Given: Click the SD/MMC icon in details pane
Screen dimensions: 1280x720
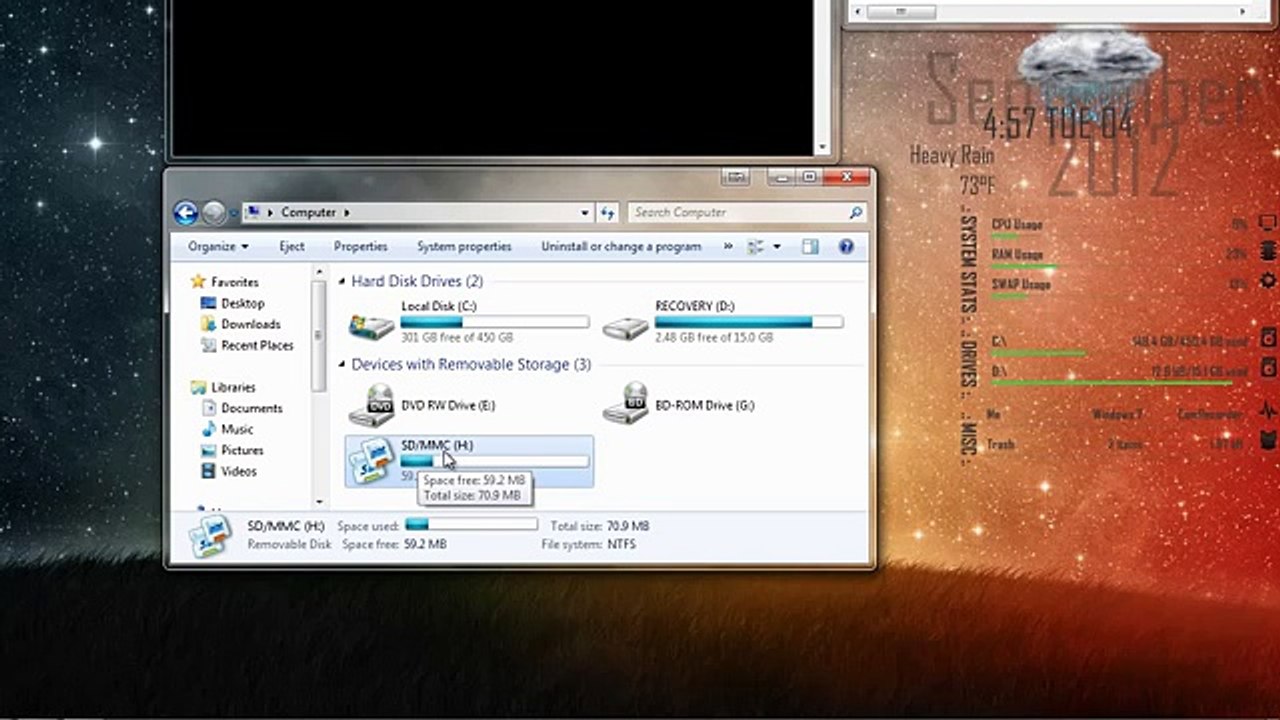Looking at the screenshot, I should pyautogui.click(x=210, y=536).
